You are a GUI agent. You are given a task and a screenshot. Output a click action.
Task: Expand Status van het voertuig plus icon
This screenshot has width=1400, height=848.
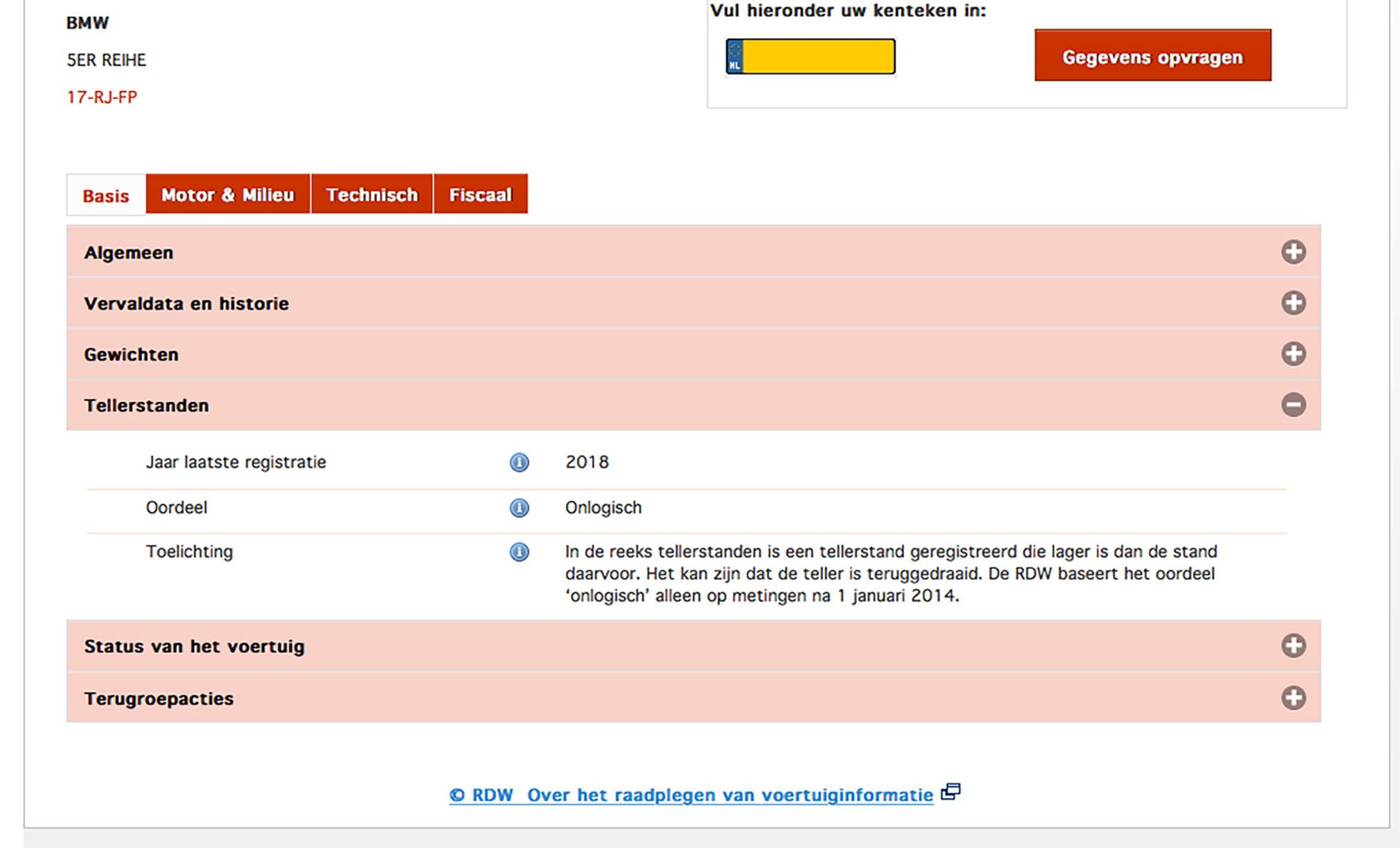point(1294,645)
